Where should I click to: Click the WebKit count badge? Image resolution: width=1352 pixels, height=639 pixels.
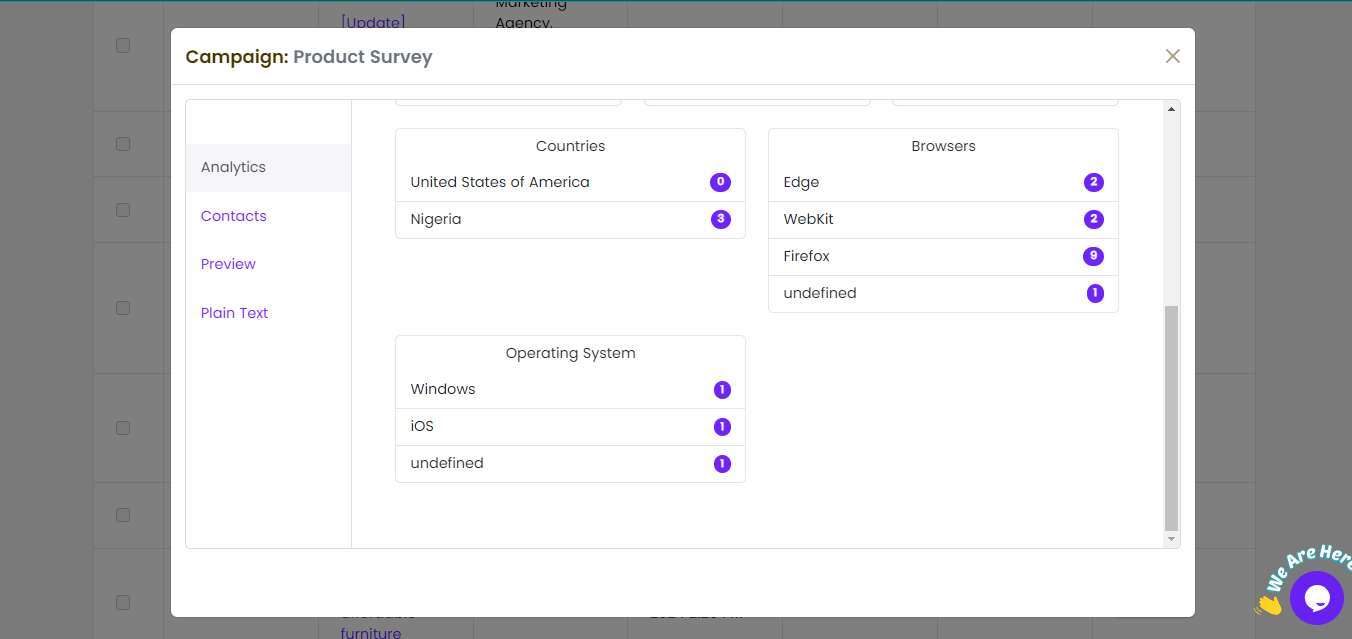pyautogui.click(x=1093, y=220)
